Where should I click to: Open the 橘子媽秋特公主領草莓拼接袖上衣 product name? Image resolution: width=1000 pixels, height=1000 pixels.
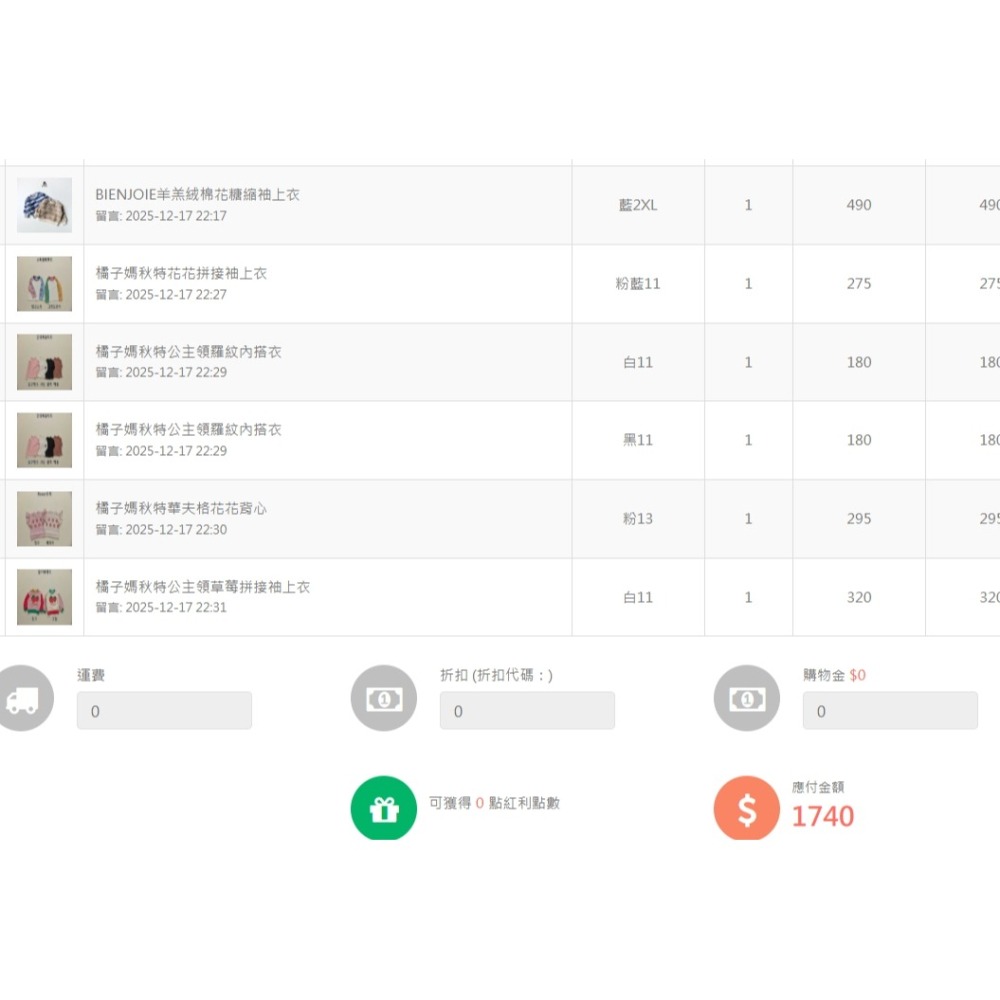tap(203, 587)
